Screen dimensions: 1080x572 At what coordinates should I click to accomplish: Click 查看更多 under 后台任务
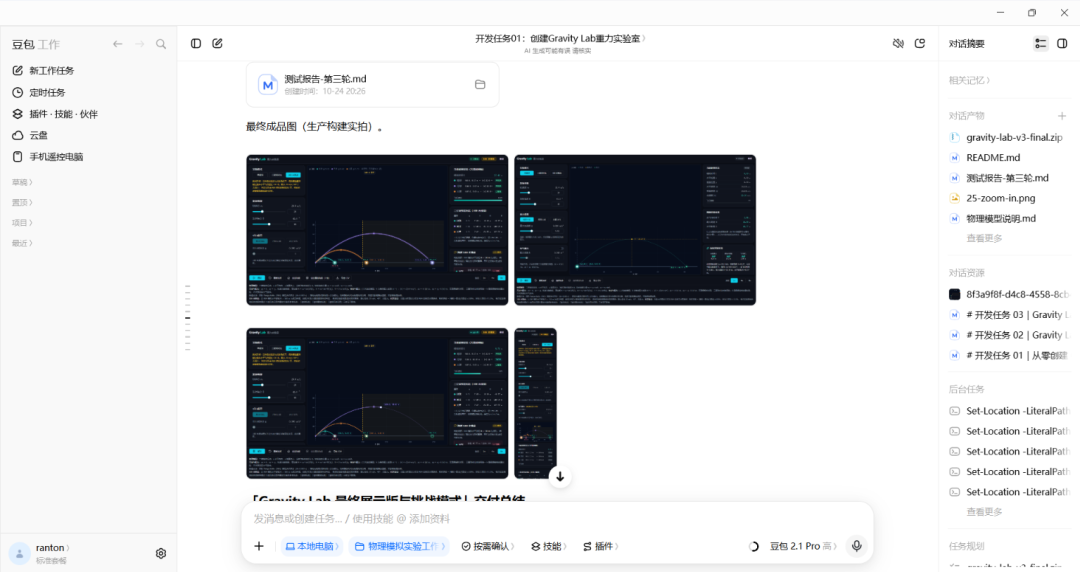[984, 512]
